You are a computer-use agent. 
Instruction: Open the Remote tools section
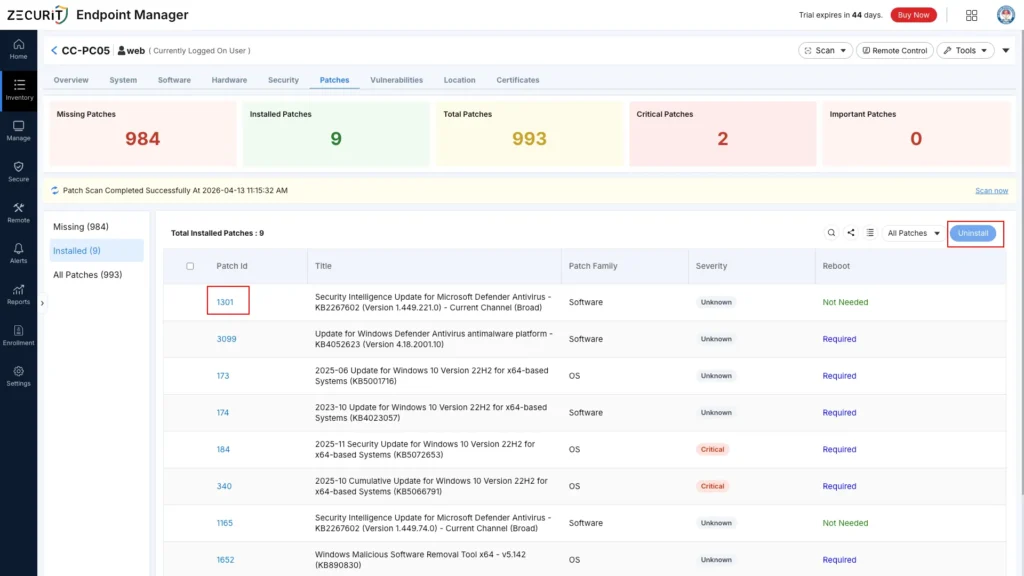(18, 213)
